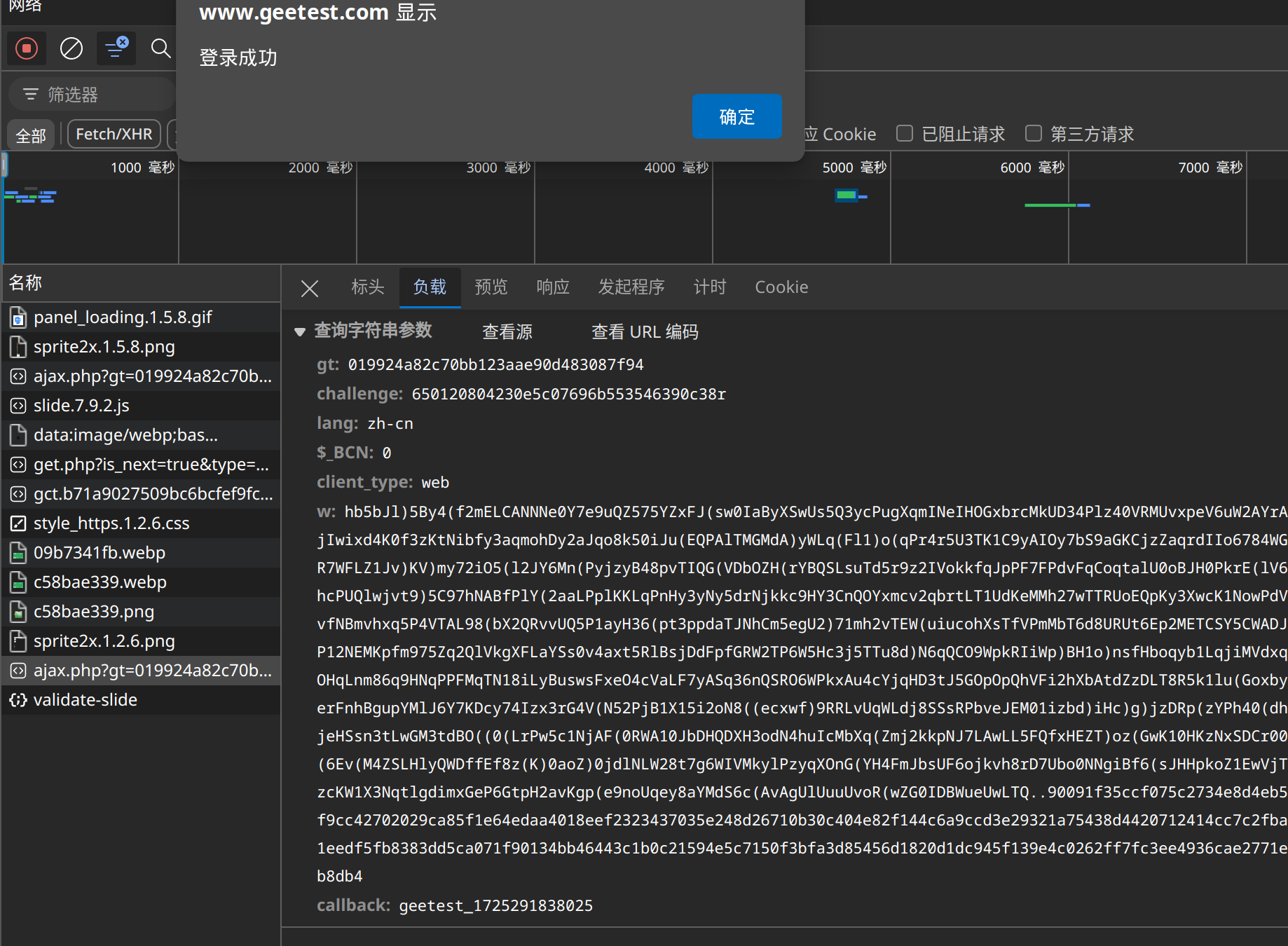This screenshot has width=1288, height=946.
Task: Enable 已阻止请求 checkbox
Action: click(x=905, y=133)
